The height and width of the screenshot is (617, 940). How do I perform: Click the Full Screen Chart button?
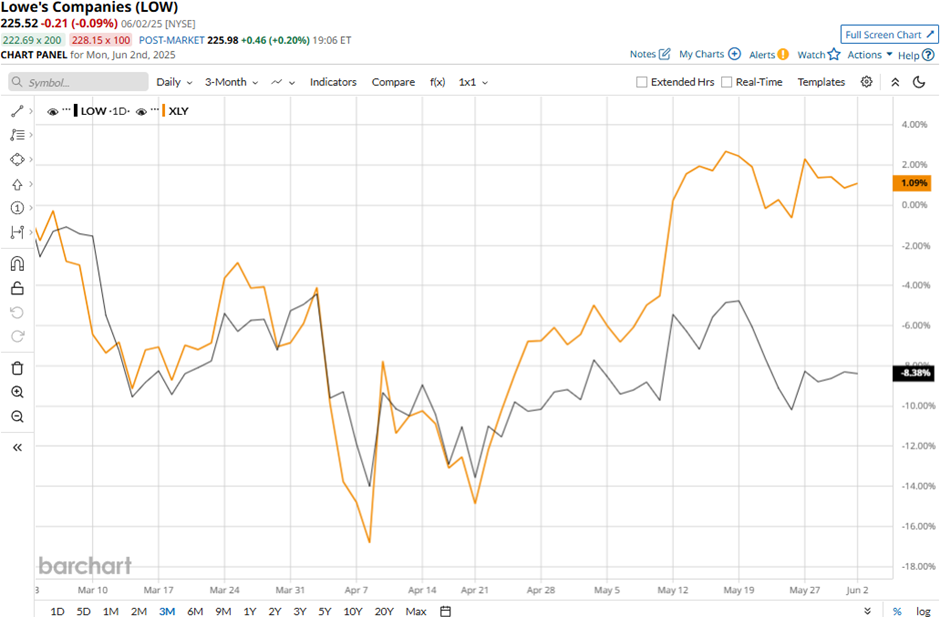point(890,35)
